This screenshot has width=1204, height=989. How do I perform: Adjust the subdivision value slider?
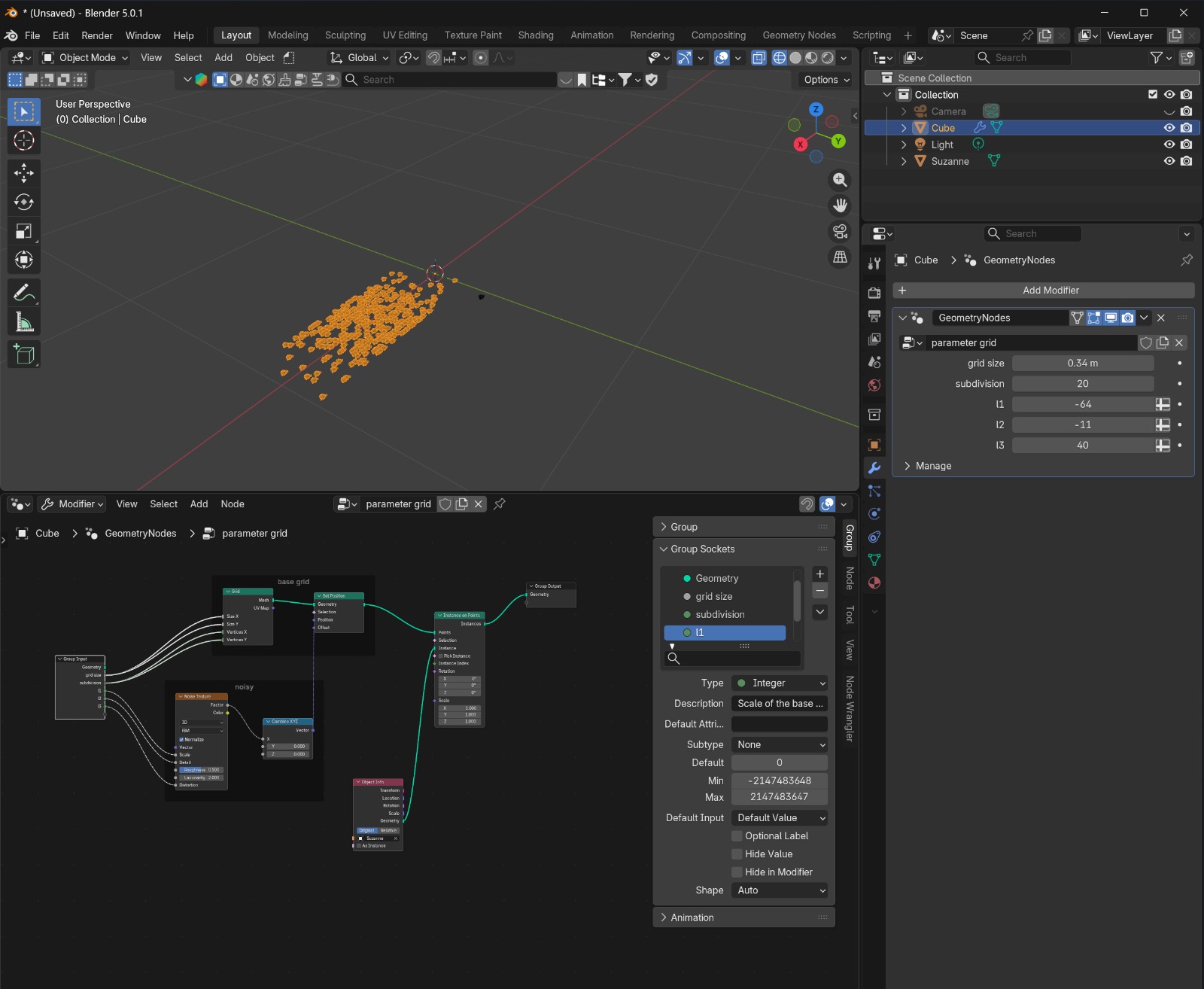pyautogui.click(x=1082, y=384)
